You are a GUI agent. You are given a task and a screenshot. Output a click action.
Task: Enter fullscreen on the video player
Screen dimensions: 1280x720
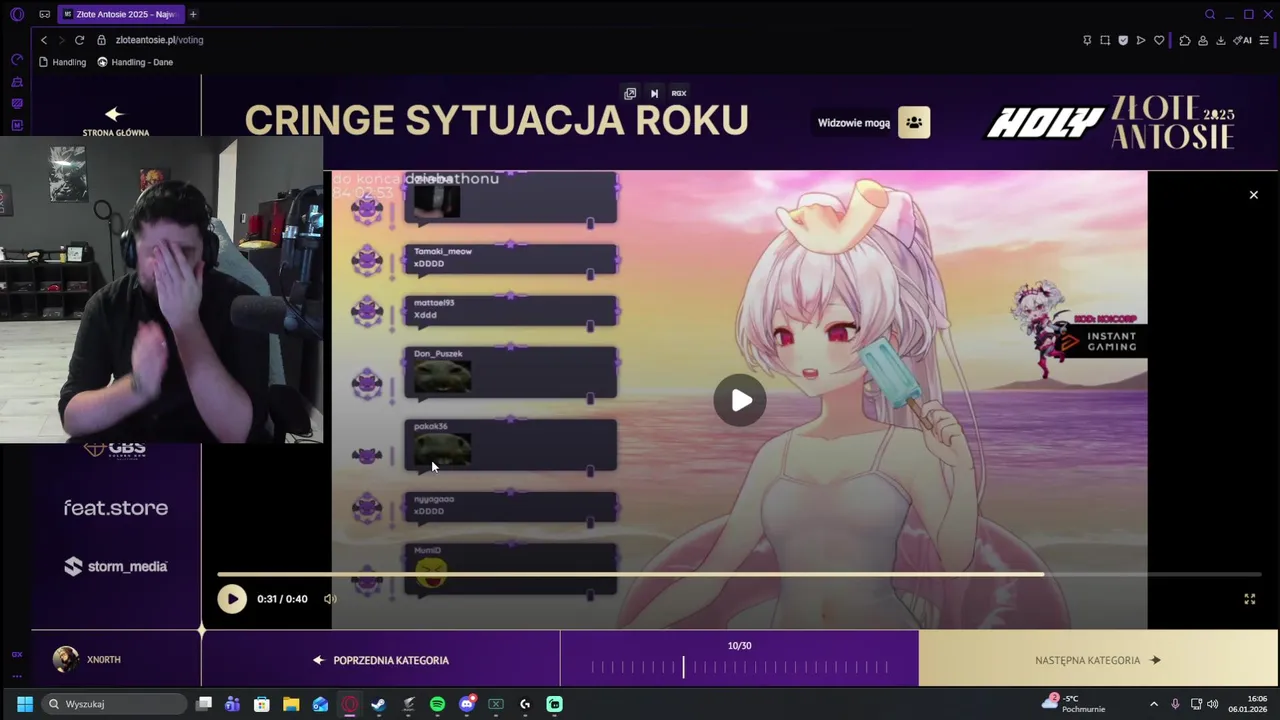(x=1249, y=599)
